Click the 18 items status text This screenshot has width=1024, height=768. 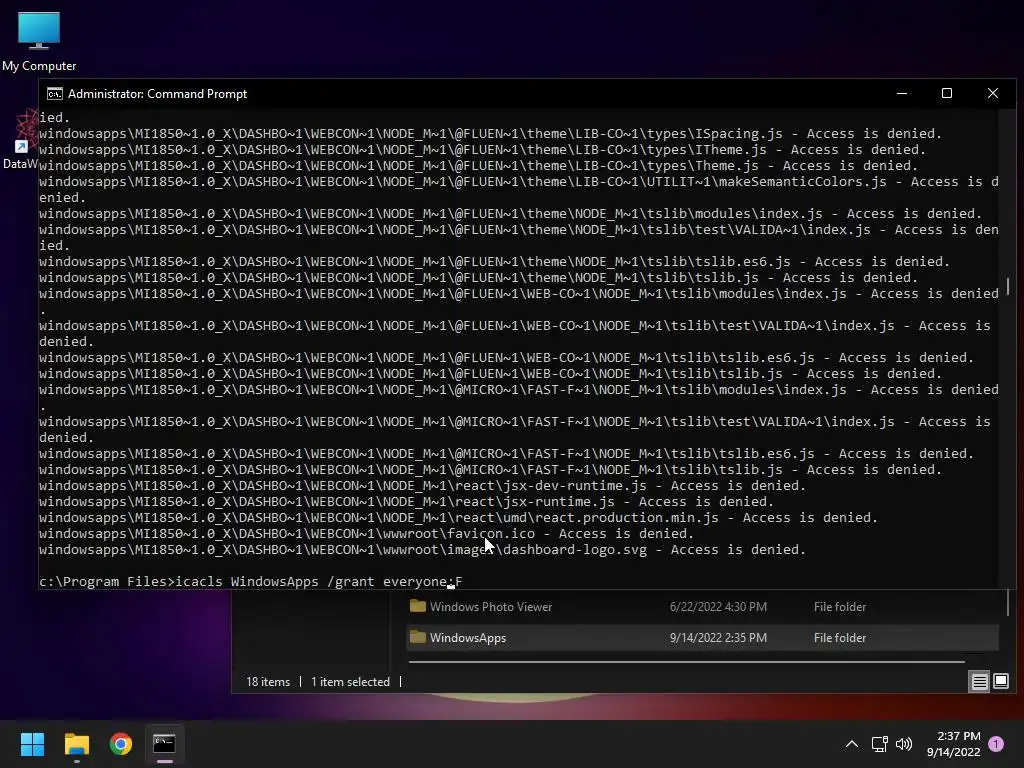coord(268,682)
